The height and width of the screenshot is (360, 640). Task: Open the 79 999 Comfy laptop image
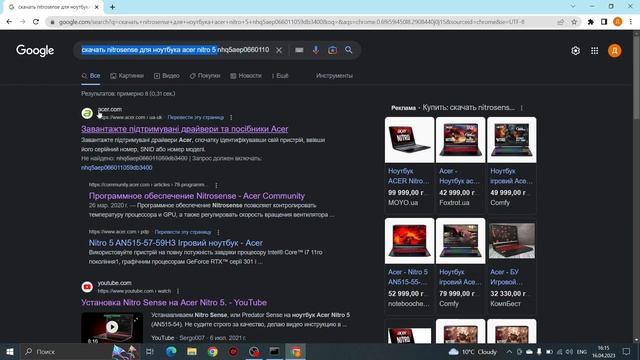coord(460,241)
